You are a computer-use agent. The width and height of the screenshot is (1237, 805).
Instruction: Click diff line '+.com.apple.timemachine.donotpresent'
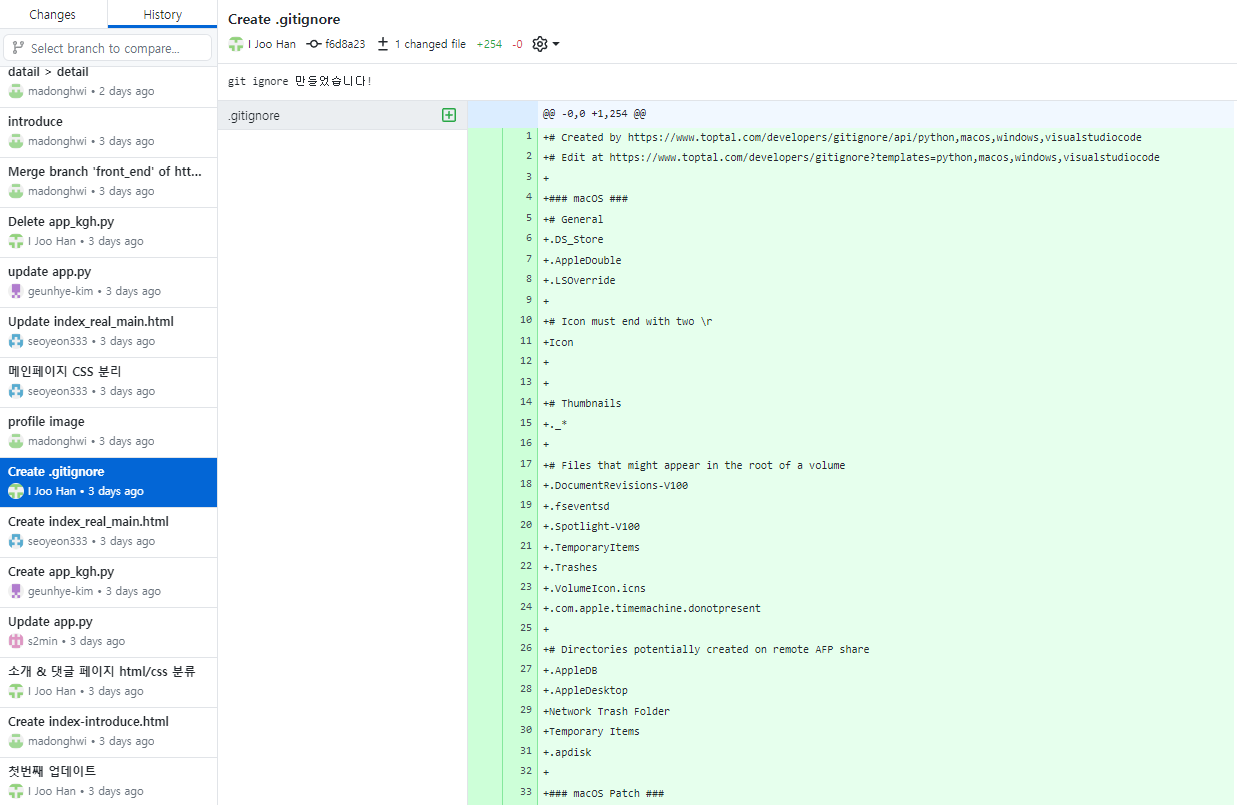click(x=652, y=608)
